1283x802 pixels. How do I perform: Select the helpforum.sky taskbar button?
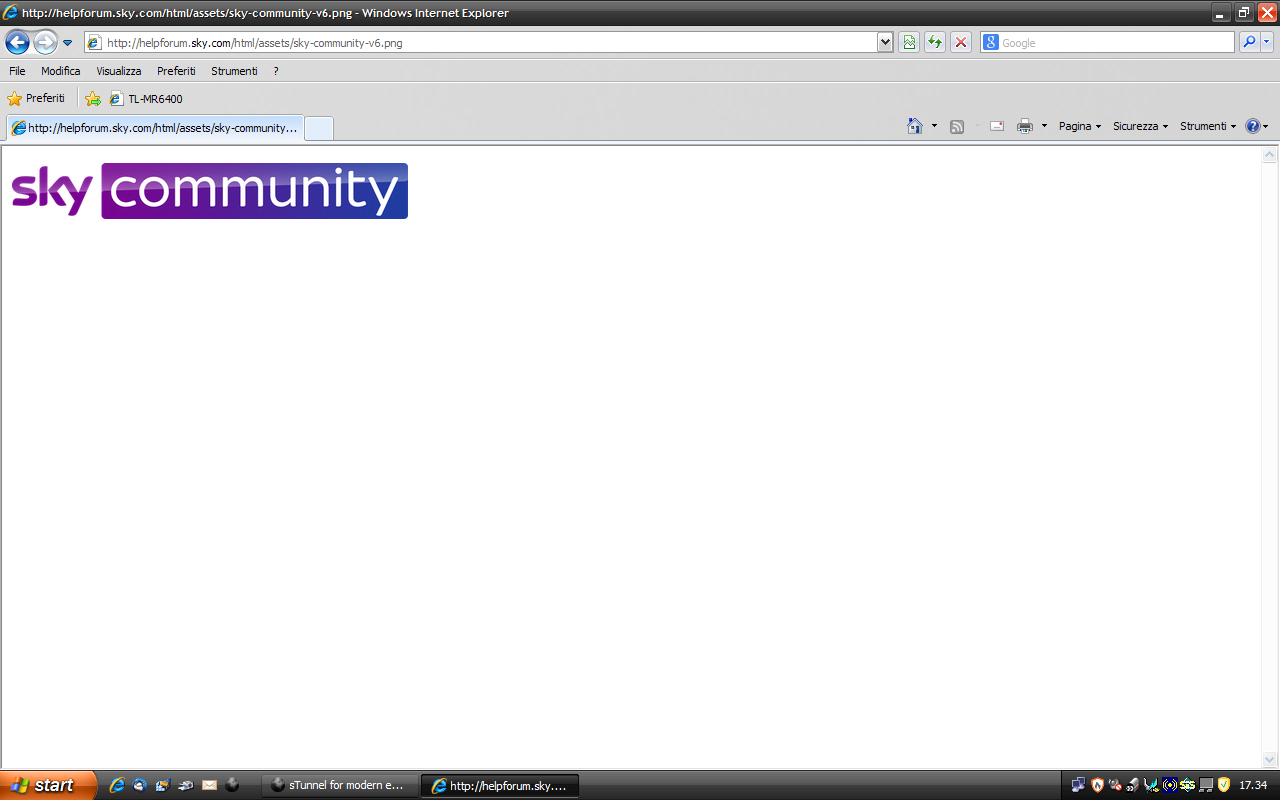tap(500, 786)
